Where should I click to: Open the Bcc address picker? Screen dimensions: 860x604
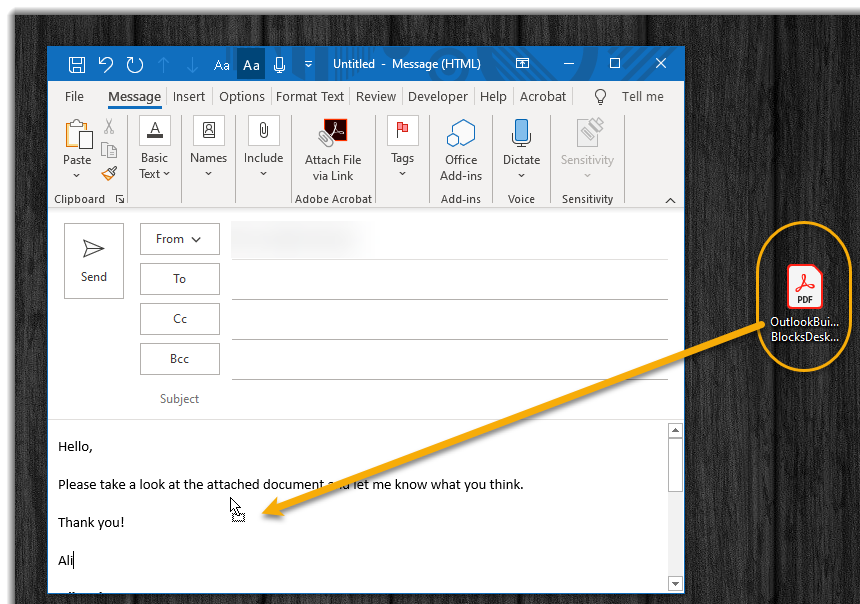tap(179, 359)
